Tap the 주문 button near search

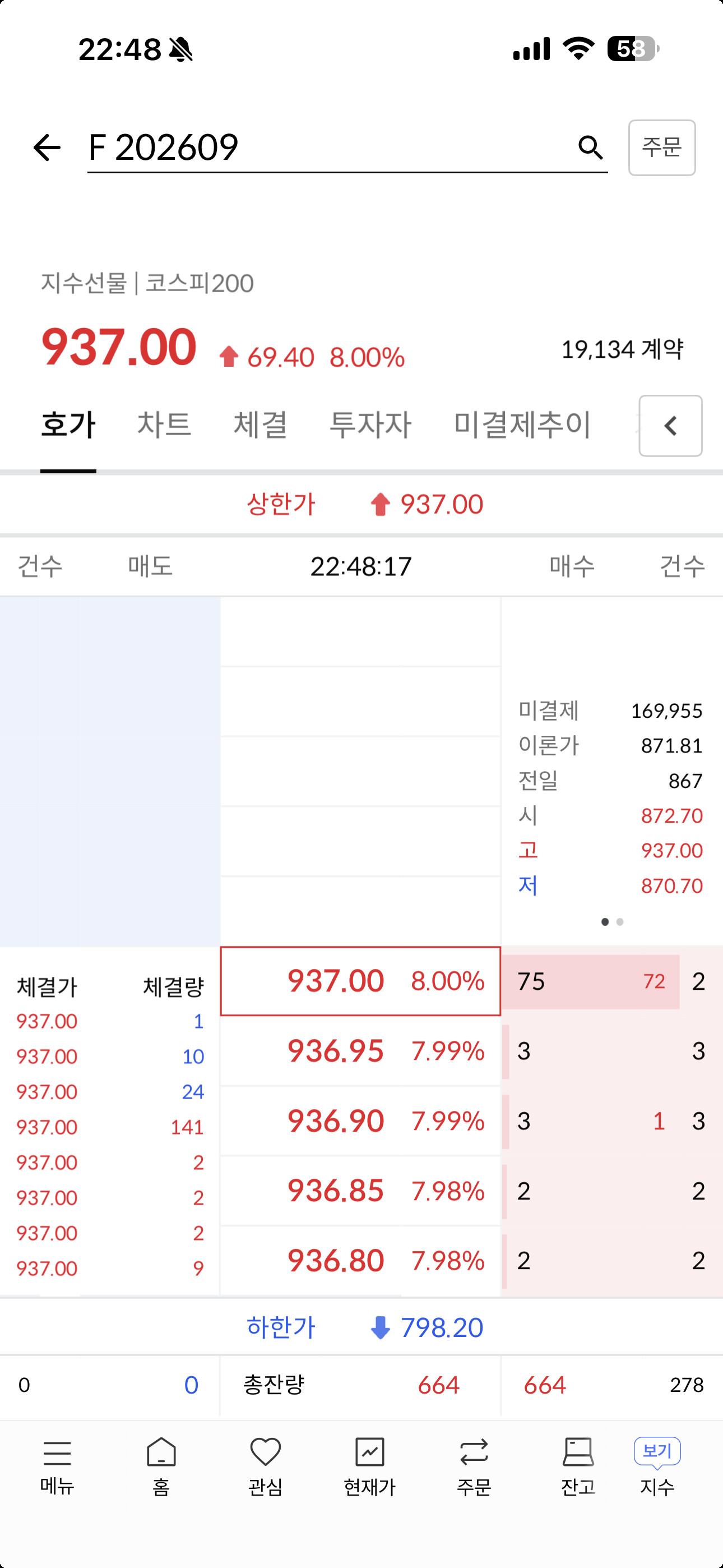click(662, 148)
